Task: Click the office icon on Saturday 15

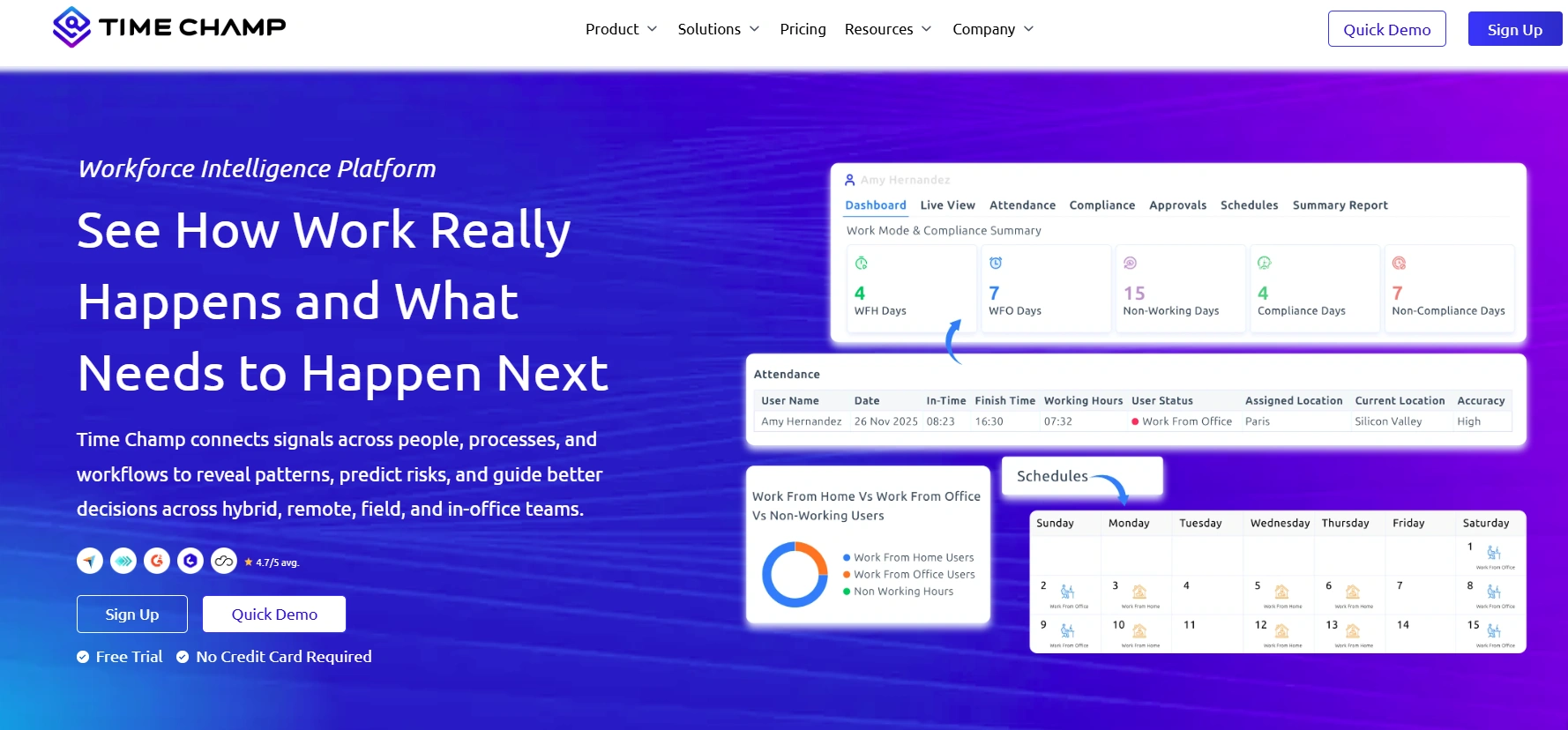Action: 1494,630
